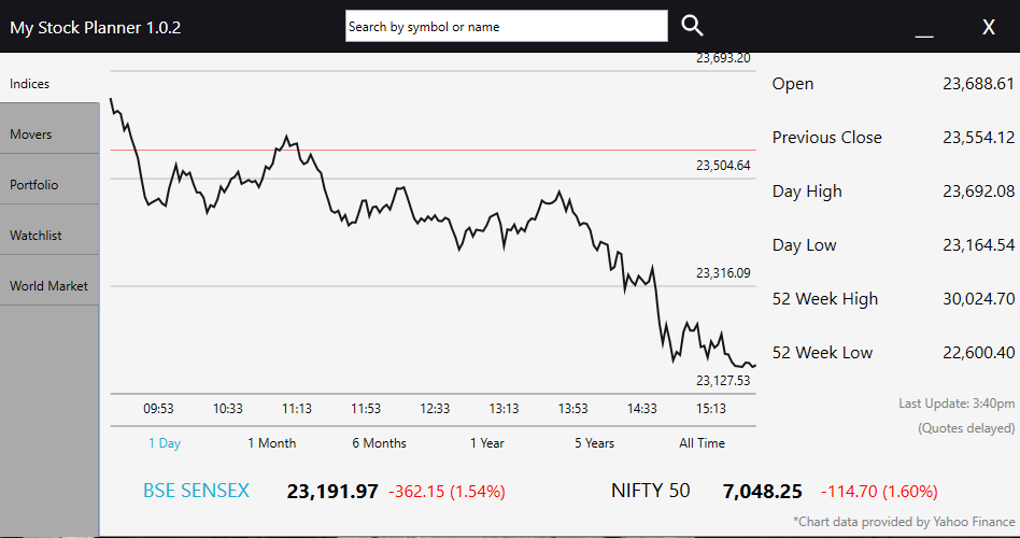This screenshot has width=1020, height=538.
Task: Minimize the My Stock Planner window
Action: 924,27
